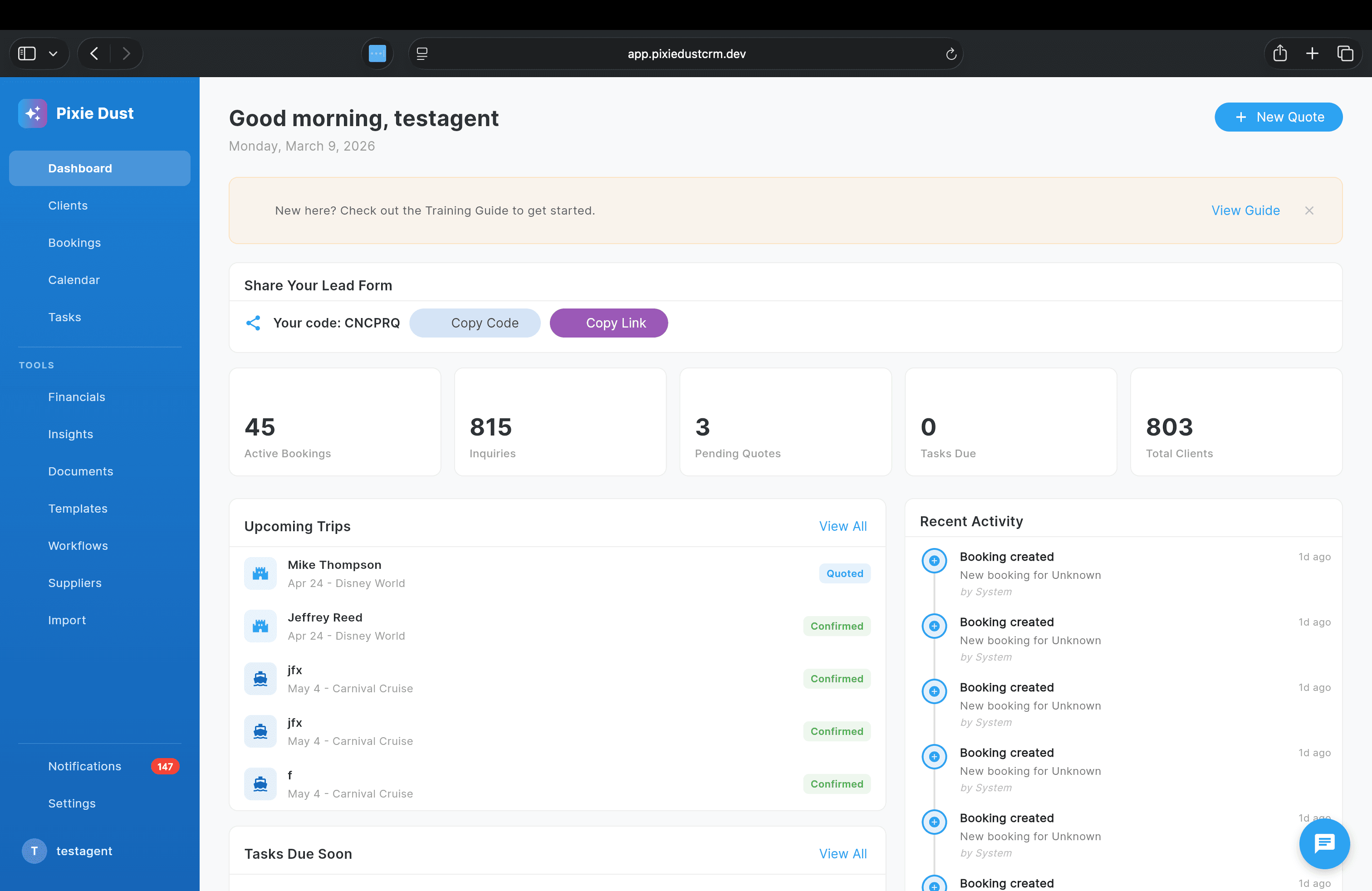Navigate to Tasks in the sidebar
This screenshot has height=891, width=1372.
pyautogui.click(x=100, y=317)
